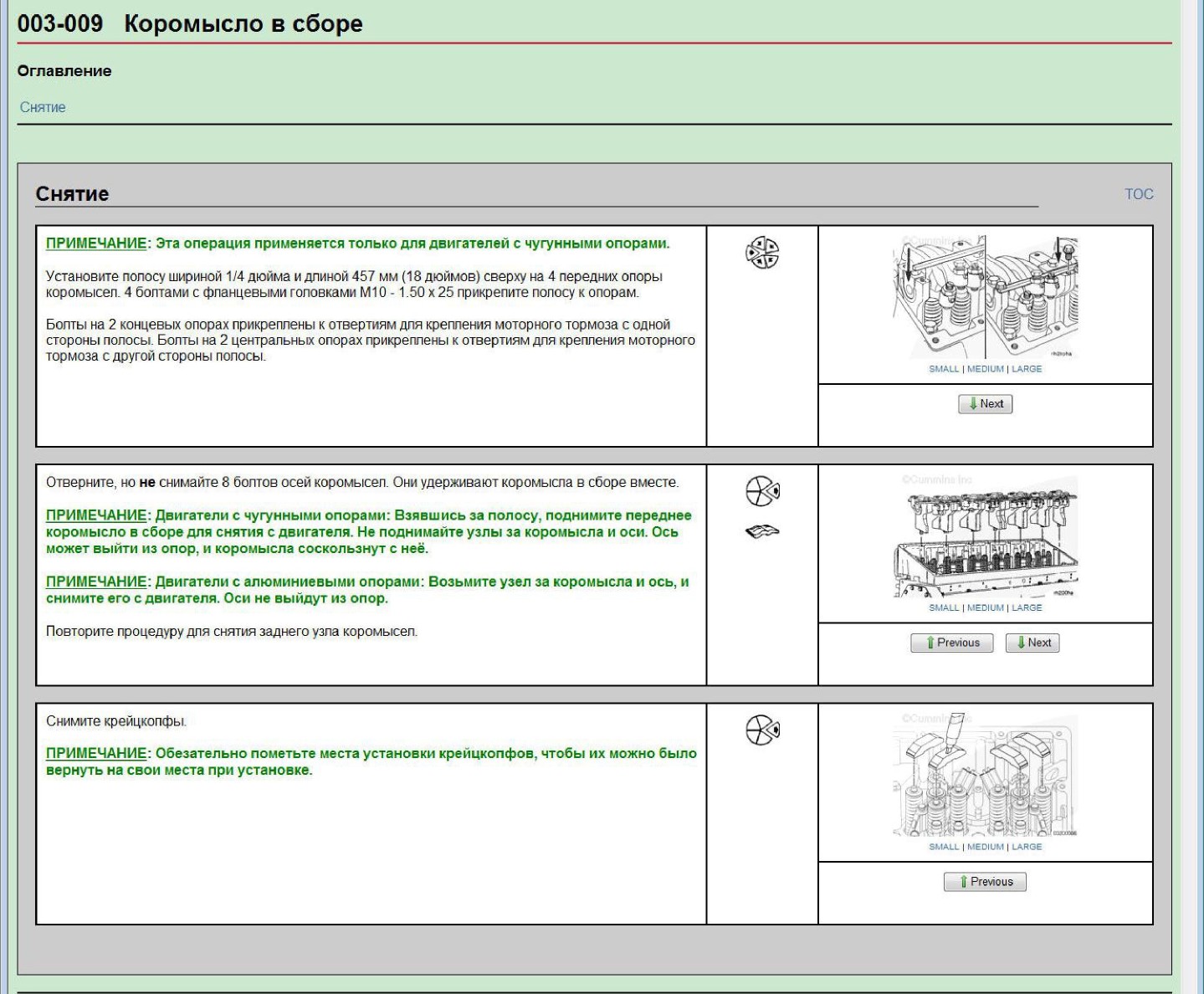Screen dimensions: 1204x994
Task: Click the text Снимите крейцкопфы.
Action: 116,721
